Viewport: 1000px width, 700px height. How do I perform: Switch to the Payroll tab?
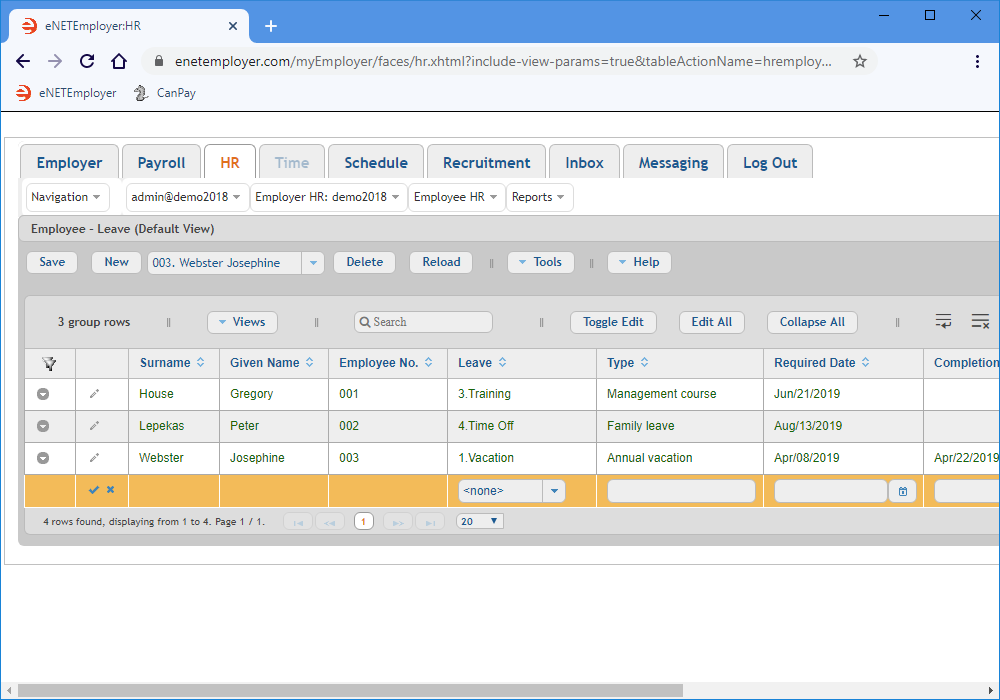click(x=161, y=163)
